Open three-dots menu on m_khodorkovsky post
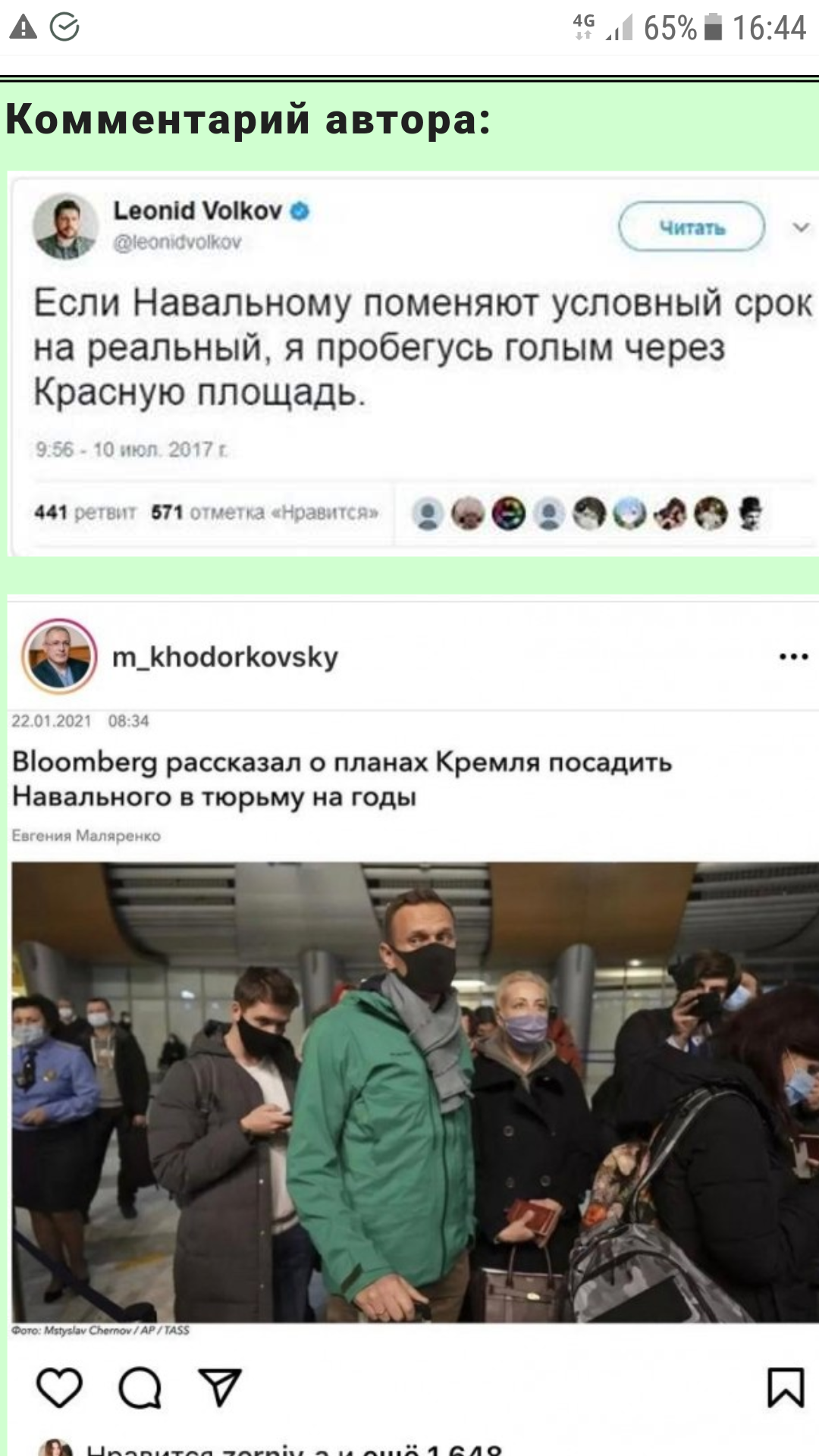 793,657
